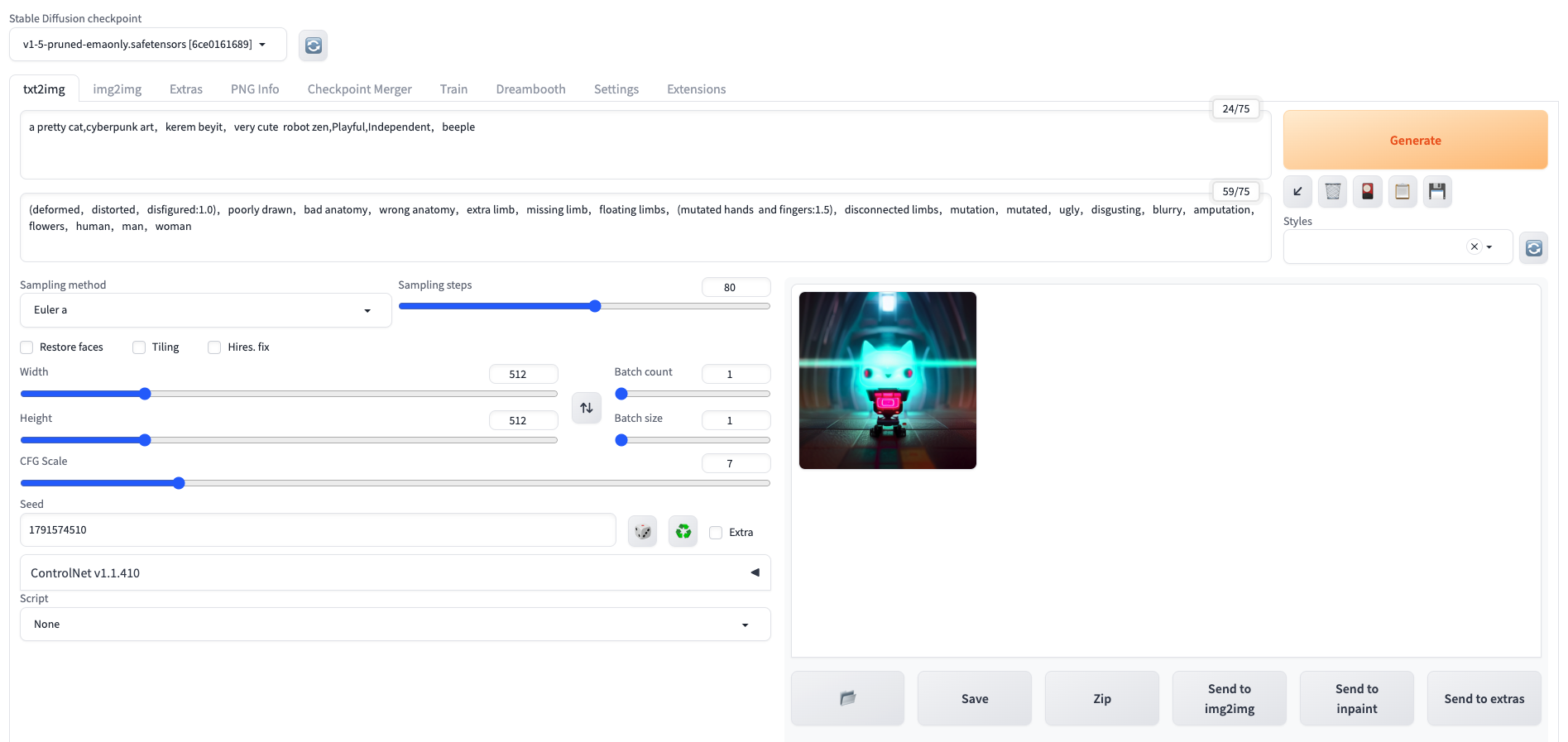Refresh the Stable Diffusion checkpoint list
This screenshot has height=742, width=1568.
pos(313,45)
